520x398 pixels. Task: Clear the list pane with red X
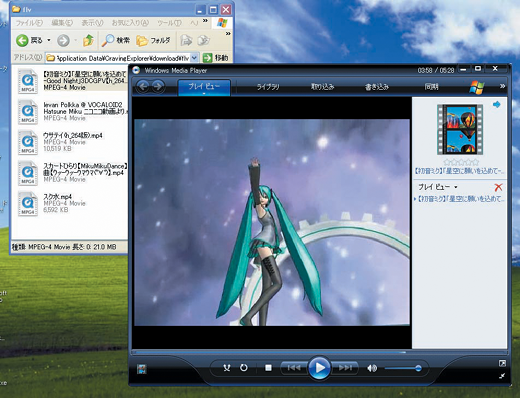point(498,187)
